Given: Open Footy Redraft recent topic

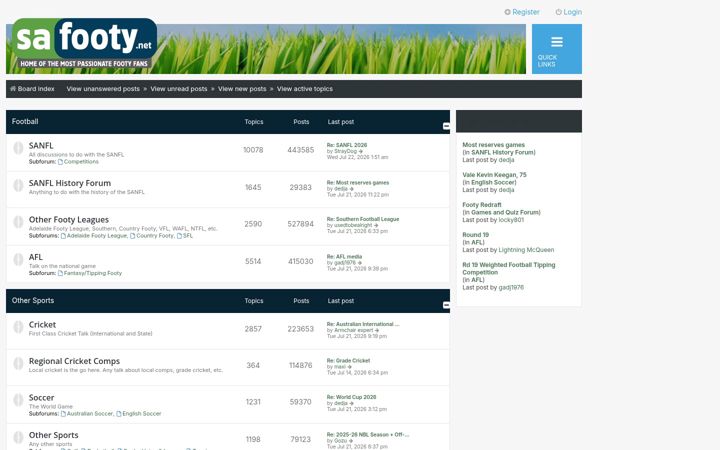Looking at the screenshot, I should [482, 205].
